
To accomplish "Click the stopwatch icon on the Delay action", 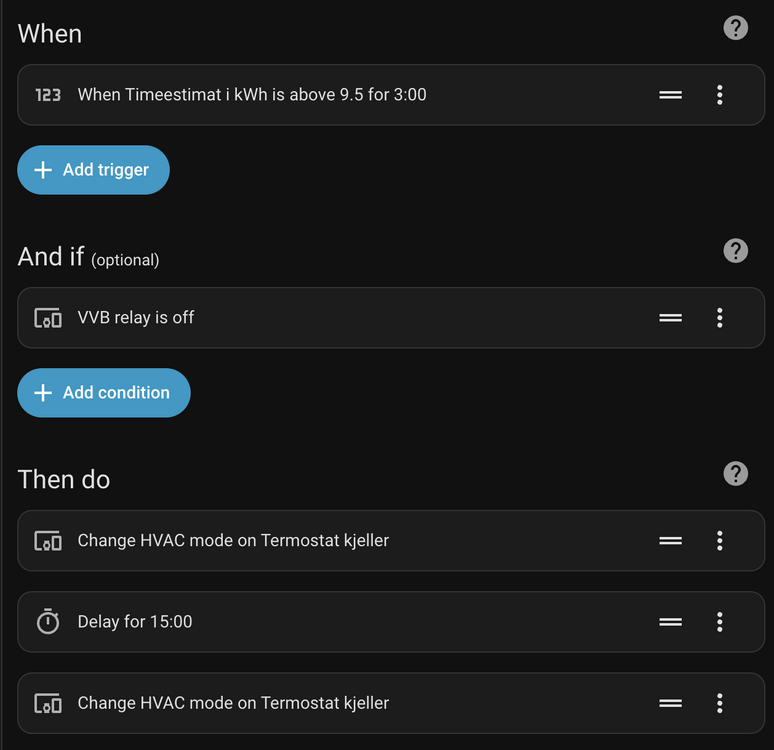I will [48, 622].
